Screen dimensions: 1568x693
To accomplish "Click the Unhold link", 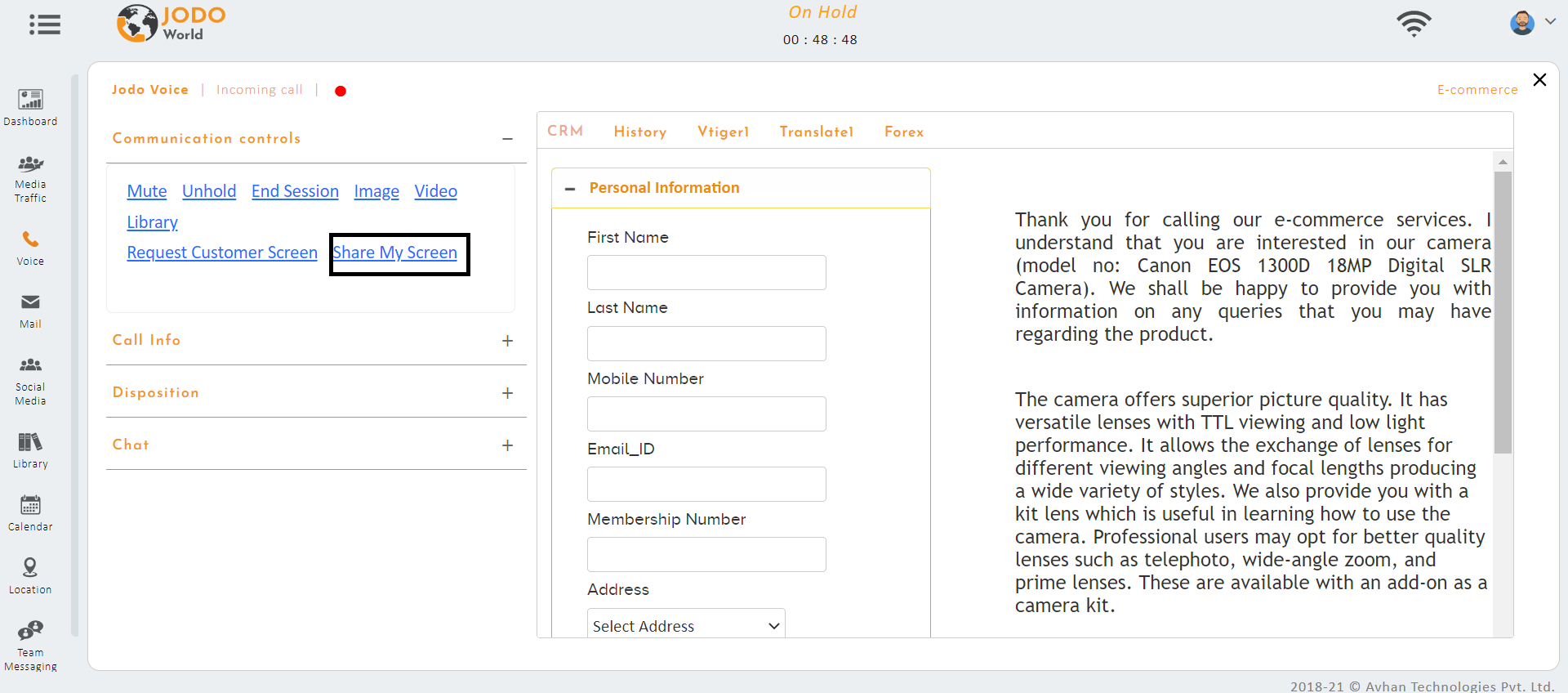I will [209, 191].
